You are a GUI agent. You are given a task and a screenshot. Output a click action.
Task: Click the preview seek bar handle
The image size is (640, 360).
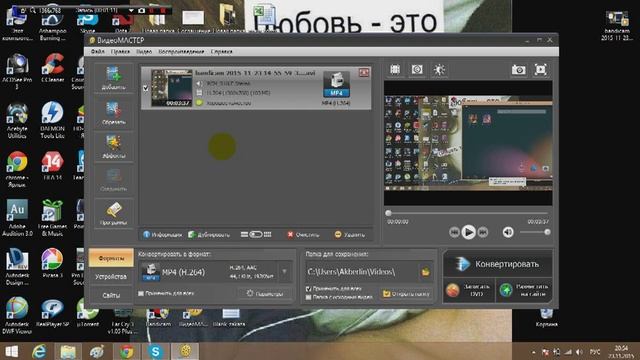[x=389, y=213]
